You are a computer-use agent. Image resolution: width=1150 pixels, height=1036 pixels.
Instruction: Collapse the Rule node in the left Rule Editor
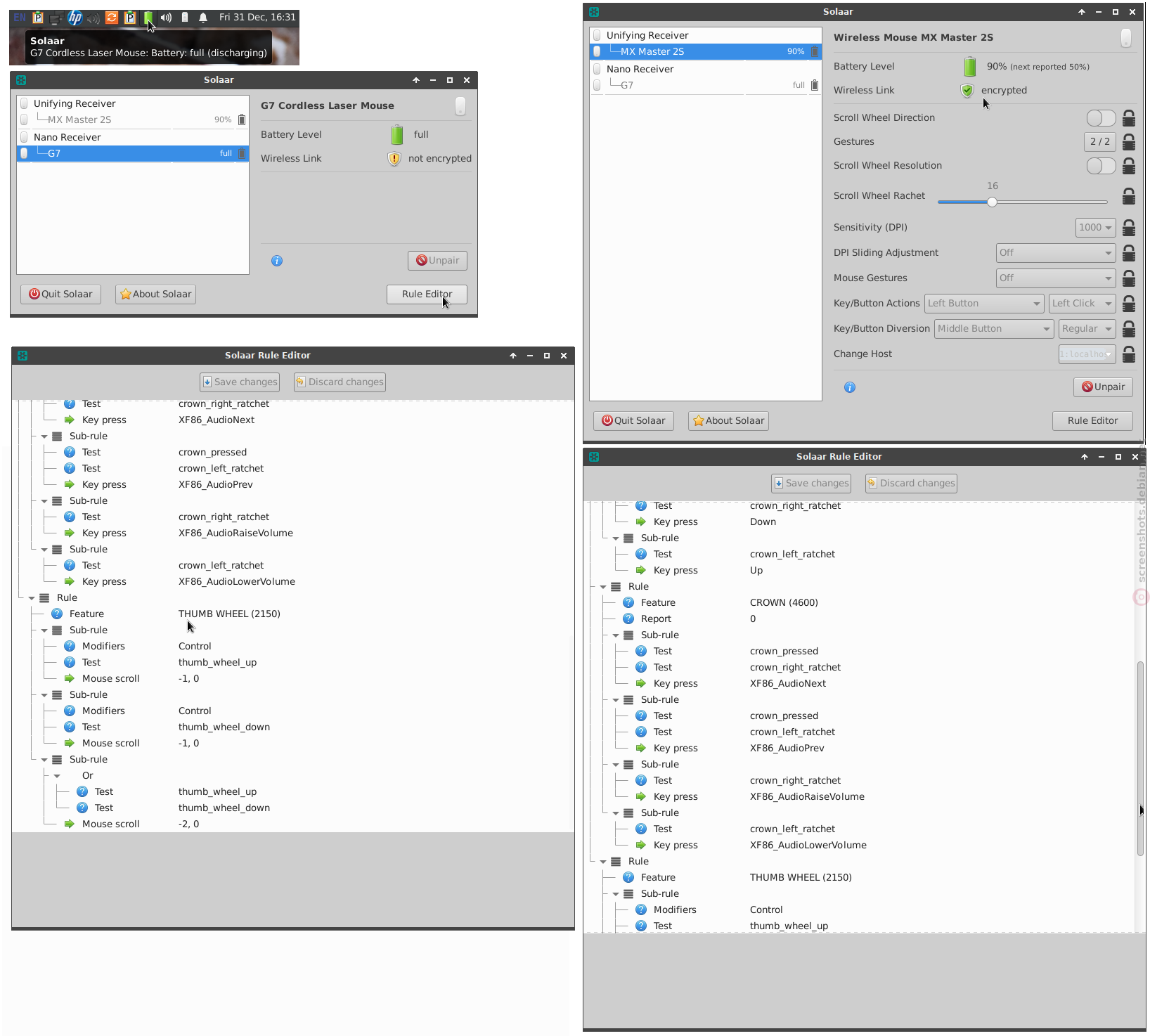32,598
